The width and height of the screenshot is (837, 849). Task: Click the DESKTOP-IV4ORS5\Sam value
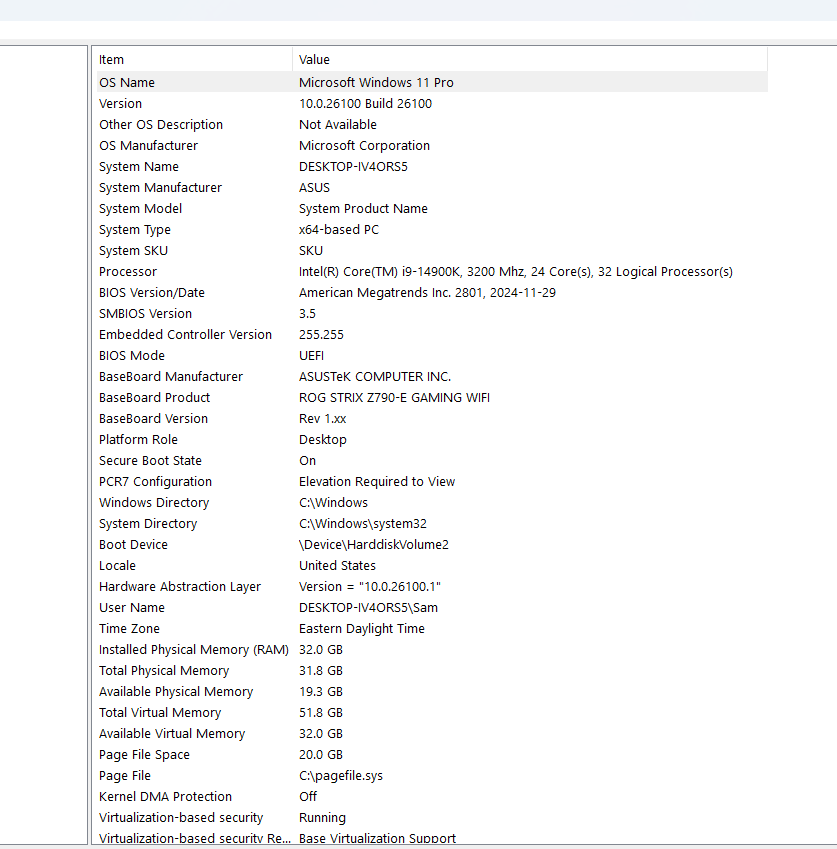(x=368, y=608)
